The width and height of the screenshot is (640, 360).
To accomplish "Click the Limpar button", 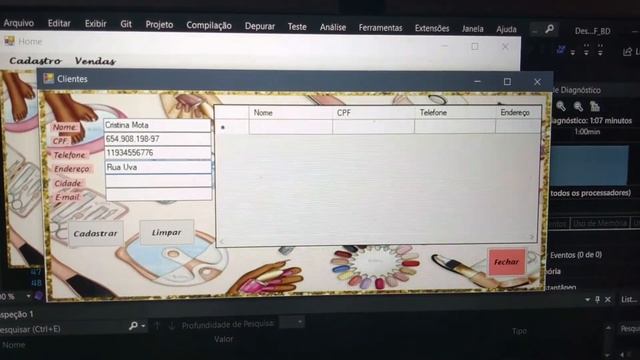I will point(167,232).
